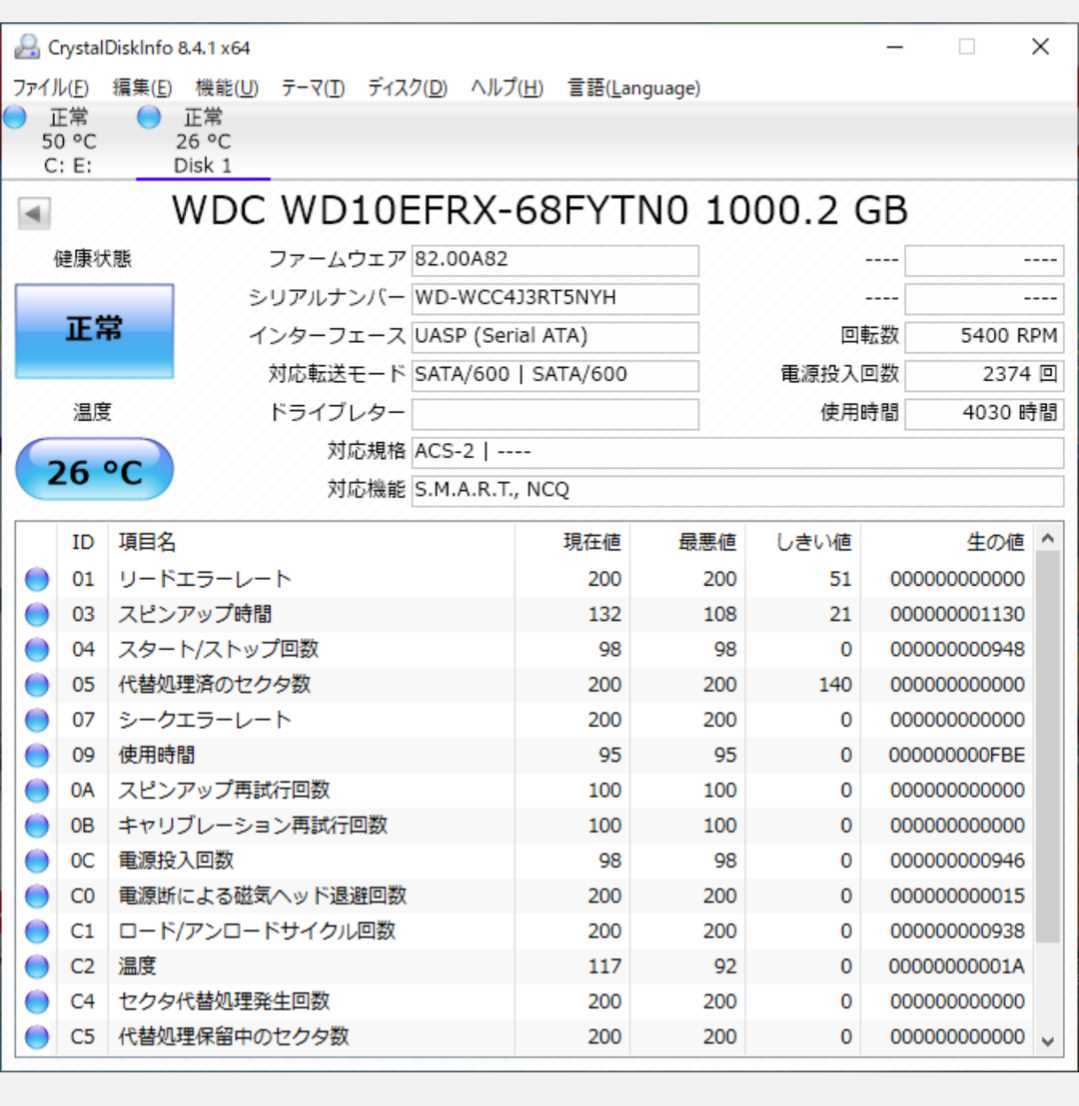Click the status icon for row C1 ロード/アンロードサイクル回数
Image resolution: width=1079 pixels, height=1106 pixels.
(37, 931)
